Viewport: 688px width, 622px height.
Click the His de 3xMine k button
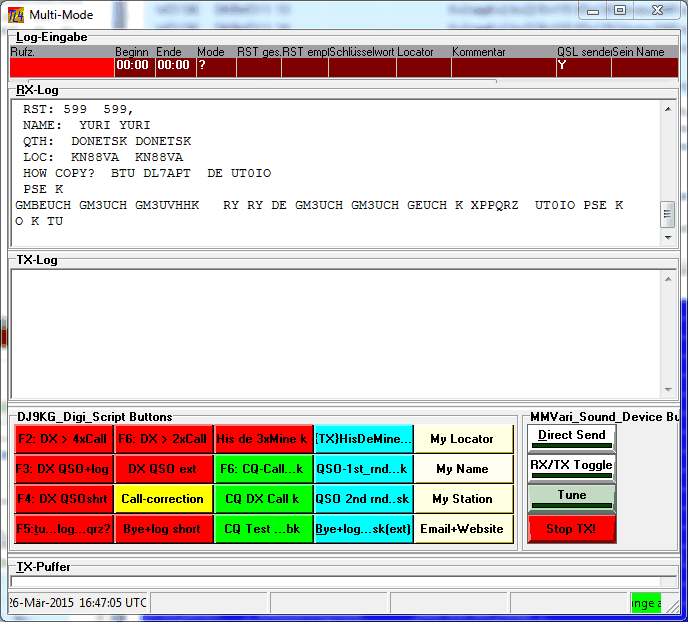click(x=264, y=439)
